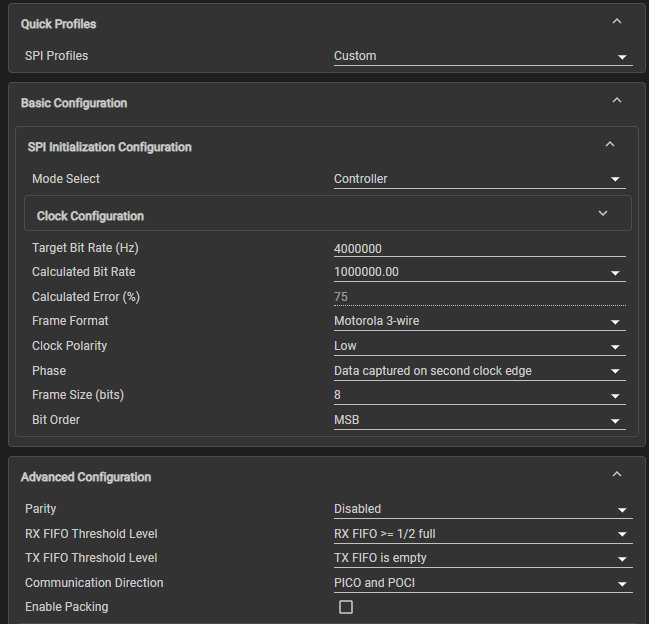Open the Communication Direction dropdown
Screen dimensions: 649x624
tap(482, 583)
